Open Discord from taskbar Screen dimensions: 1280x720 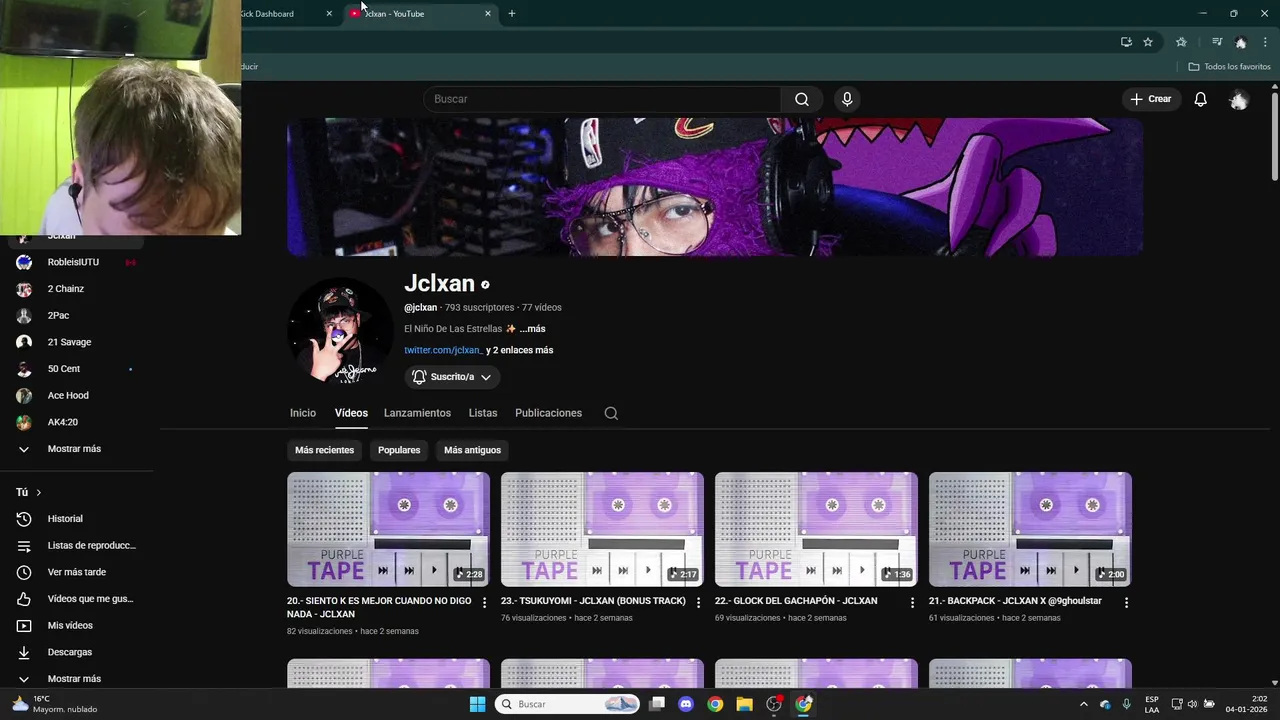685,704
